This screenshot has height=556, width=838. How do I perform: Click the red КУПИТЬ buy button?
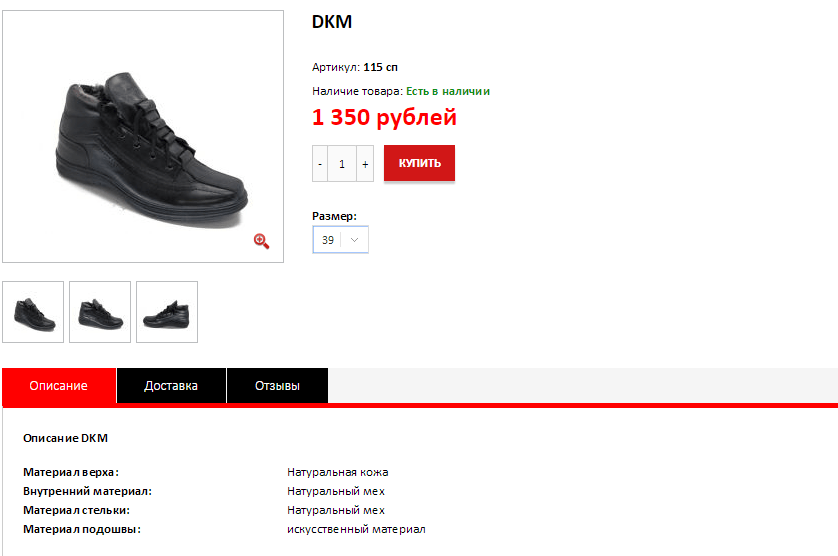click(x=420, y=163)
